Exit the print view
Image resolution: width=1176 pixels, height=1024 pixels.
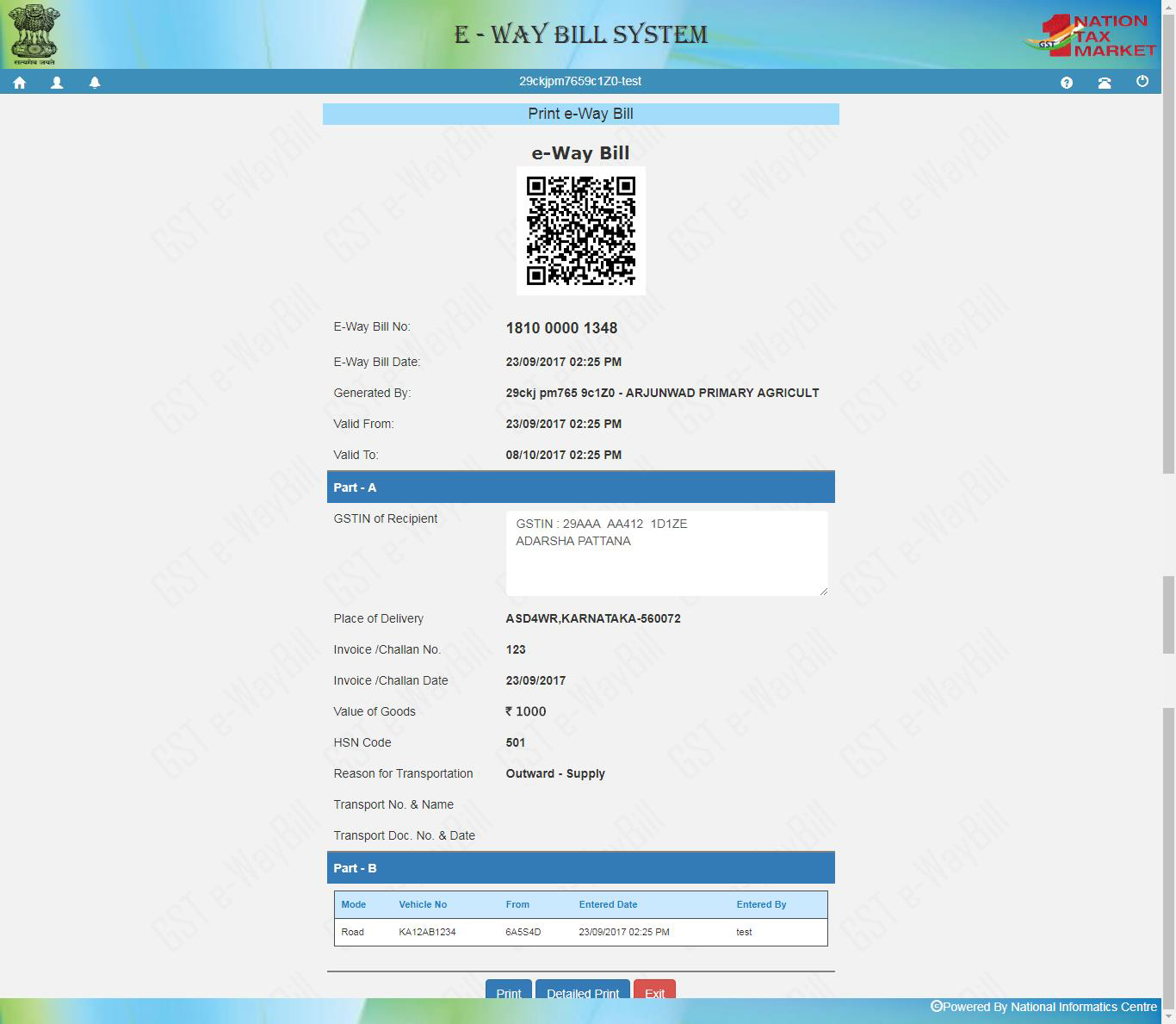click(654, 993)
